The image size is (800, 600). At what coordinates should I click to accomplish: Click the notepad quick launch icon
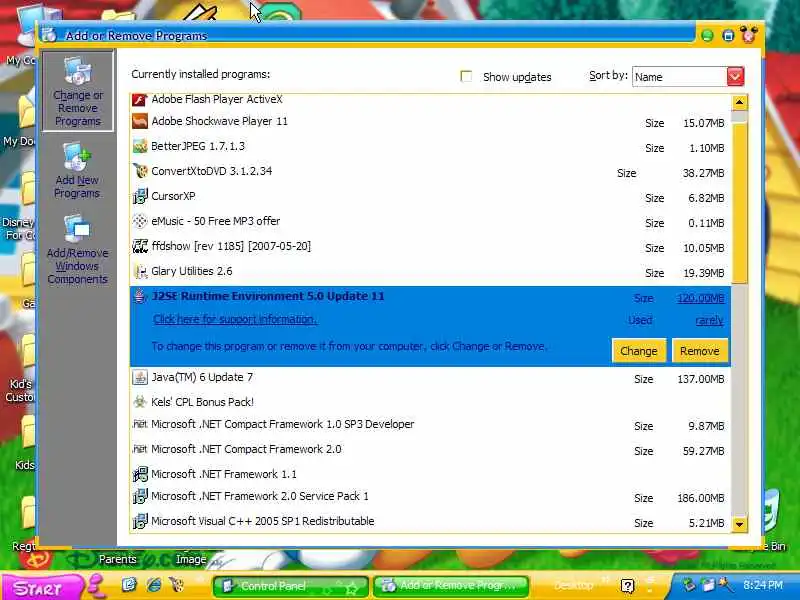point(129,585)
